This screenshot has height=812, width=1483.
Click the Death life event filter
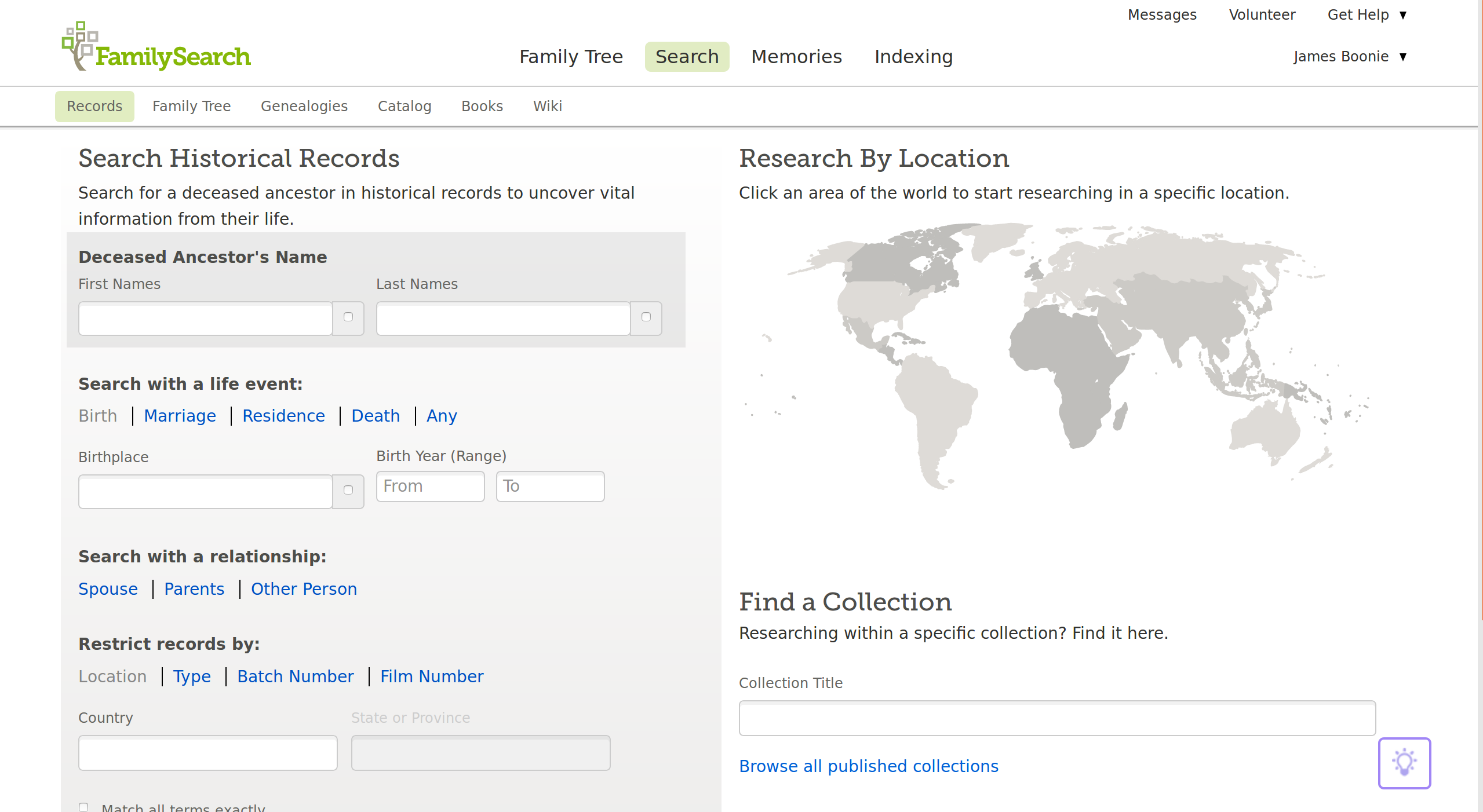coord(375,416)
